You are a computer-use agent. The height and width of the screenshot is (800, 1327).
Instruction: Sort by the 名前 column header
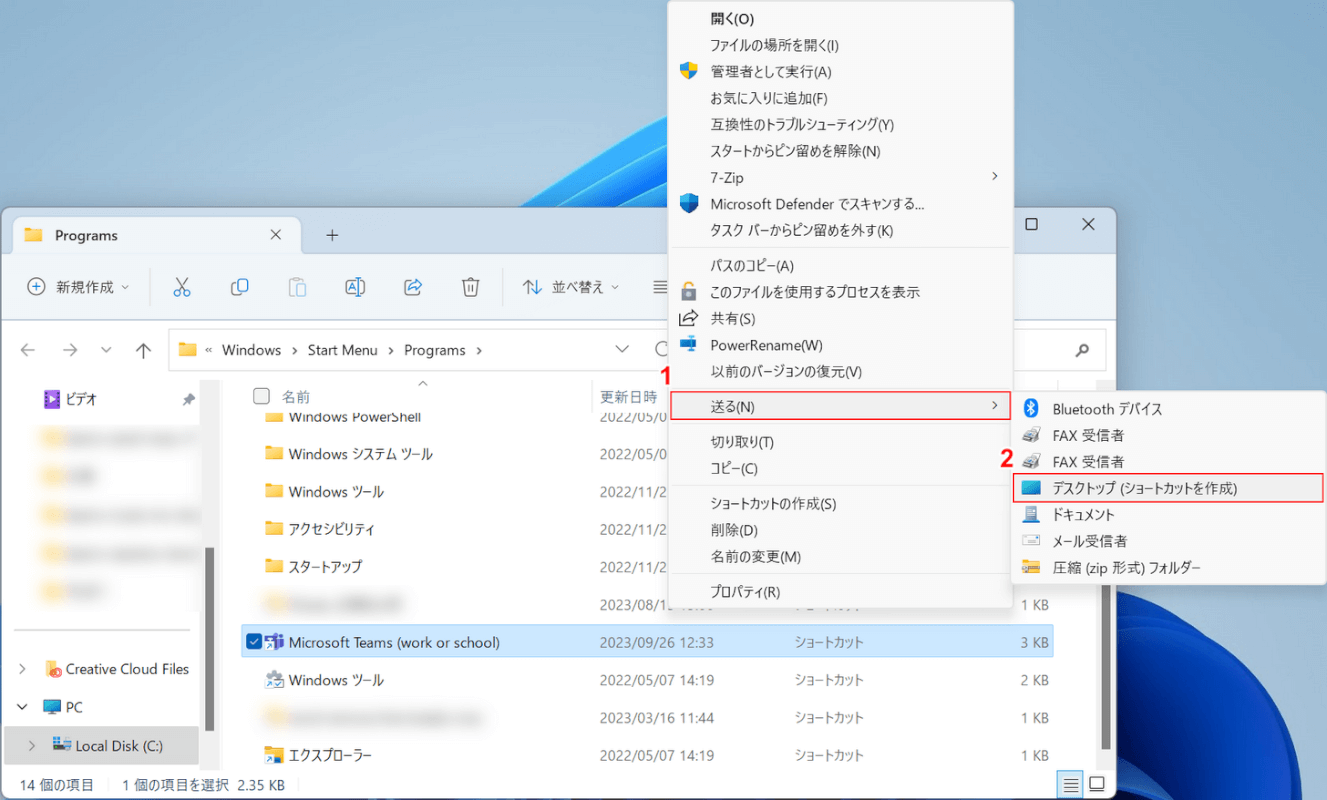coord(296,396)
